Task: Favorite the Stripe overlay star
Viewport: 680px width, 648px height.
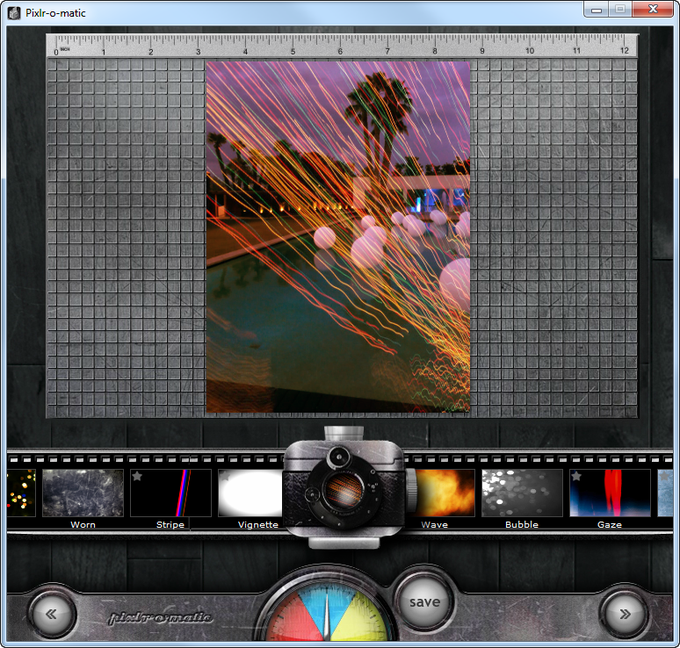Action: coord(137,476)
